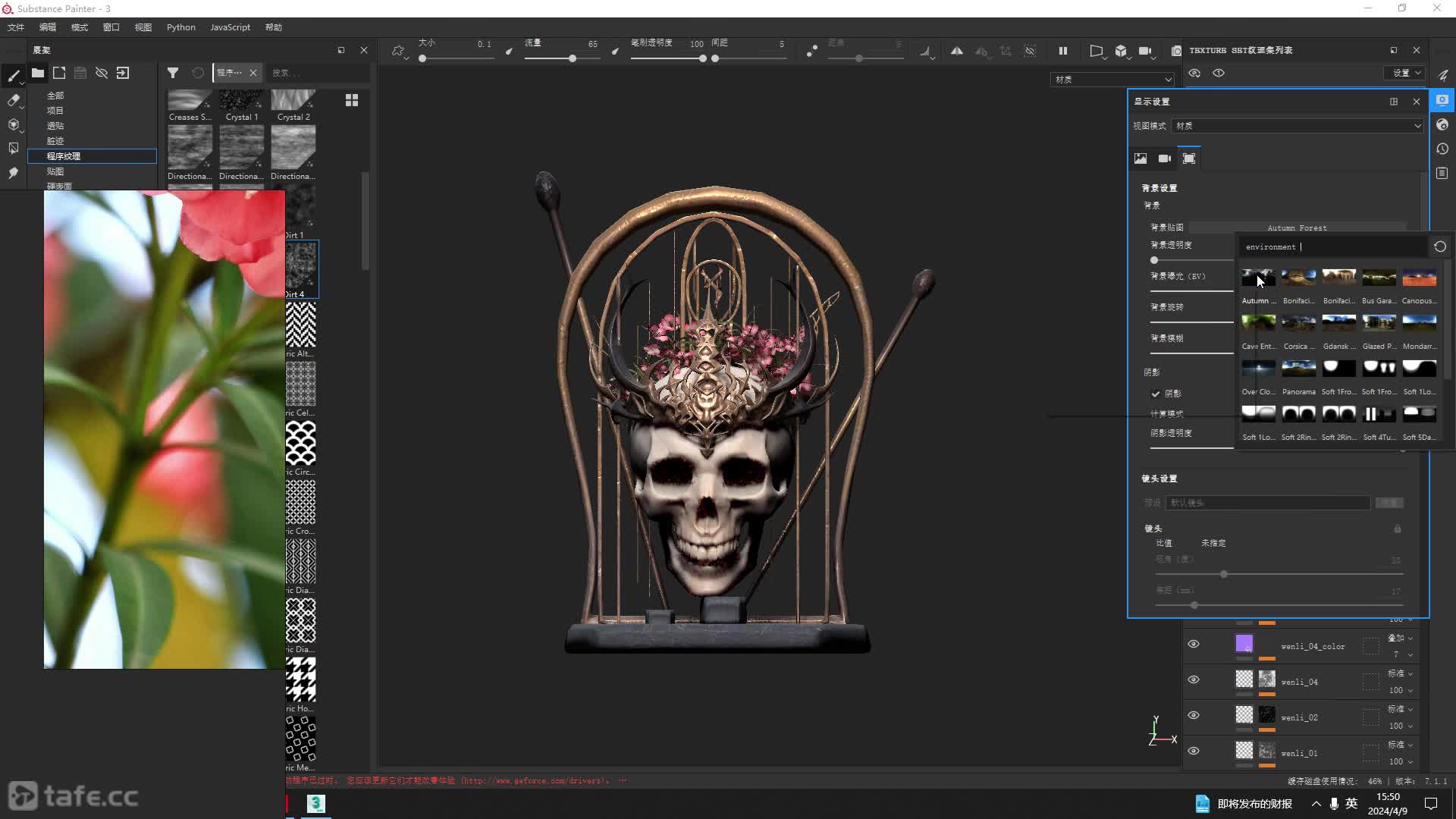Image resolution: width=1456 pixels, height=819 pixels.
Task: Select the material picker tool
Action: pos(13,173)
